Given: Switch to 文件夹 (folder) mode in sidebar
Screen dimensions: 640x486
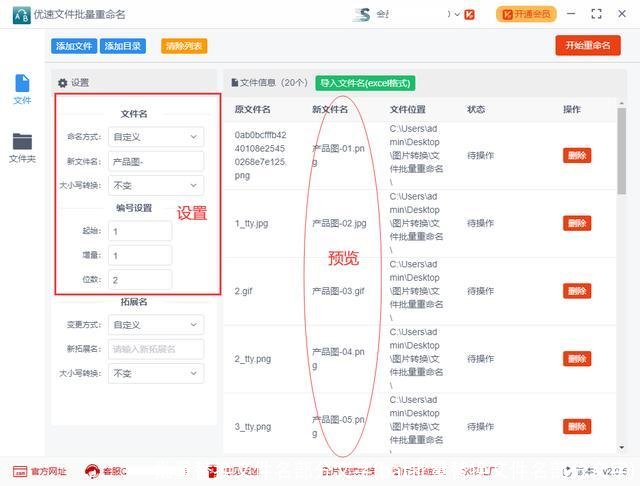Looking at the screenshot, I should click(x=22, y=148).
